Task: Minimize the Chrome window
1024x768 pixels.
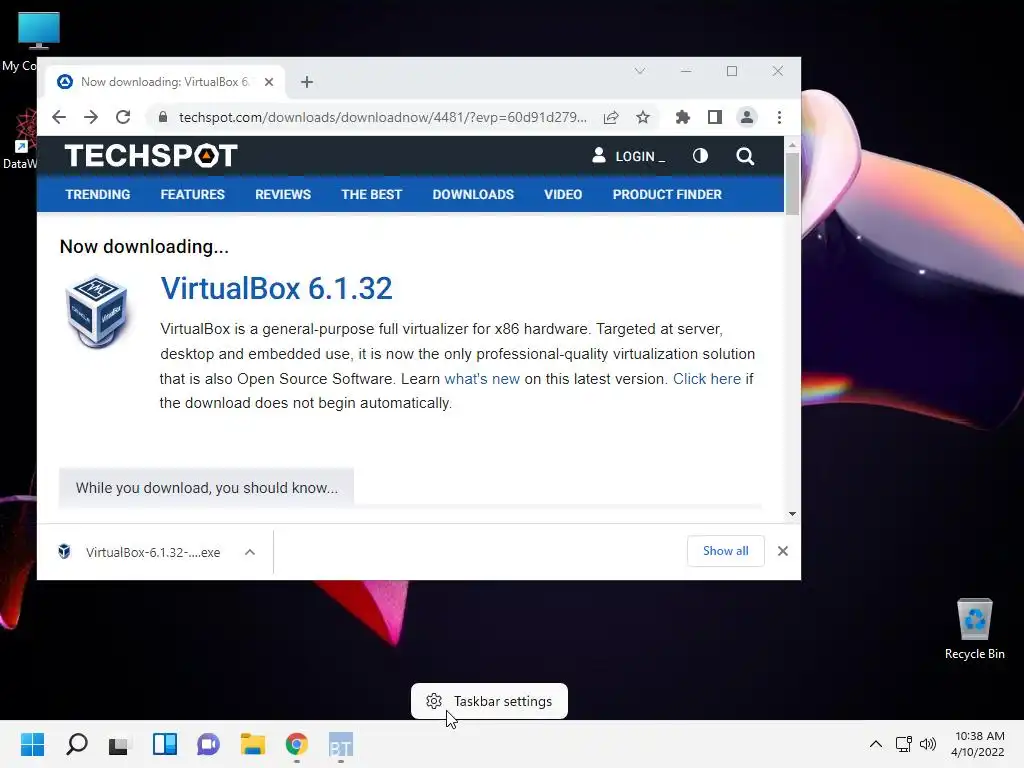Action: [x=686, y=71]
